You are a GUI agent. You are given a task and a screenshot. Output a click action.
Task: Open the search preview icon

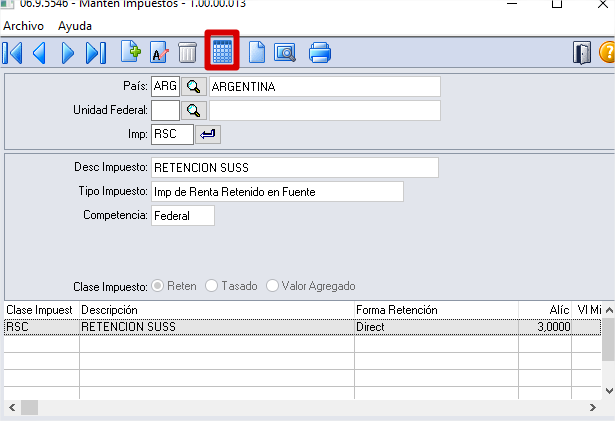[x=285, y=53]
